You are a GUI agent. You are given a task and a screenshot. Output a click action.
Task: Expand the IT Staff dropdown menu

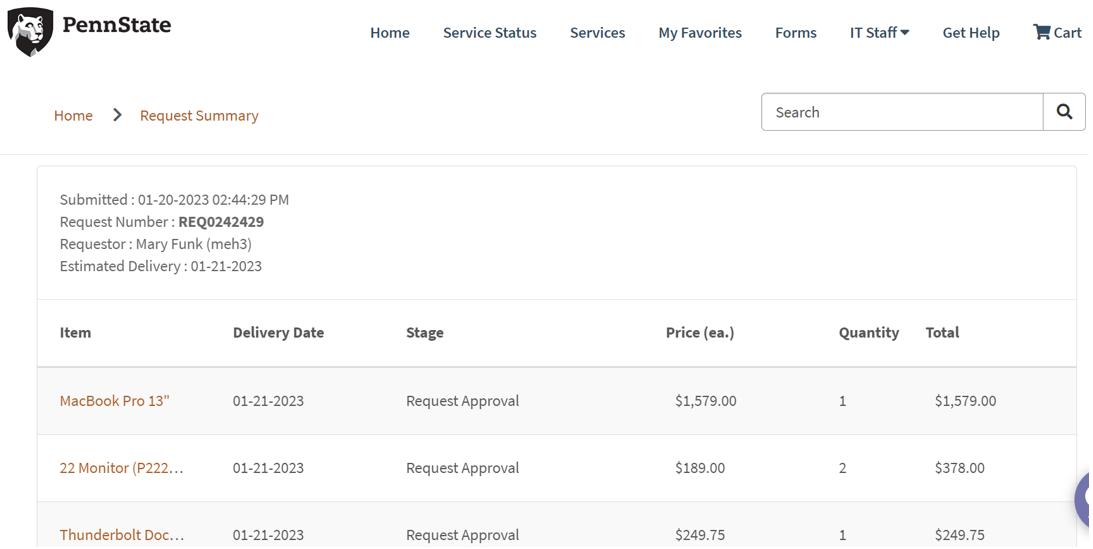879,33
